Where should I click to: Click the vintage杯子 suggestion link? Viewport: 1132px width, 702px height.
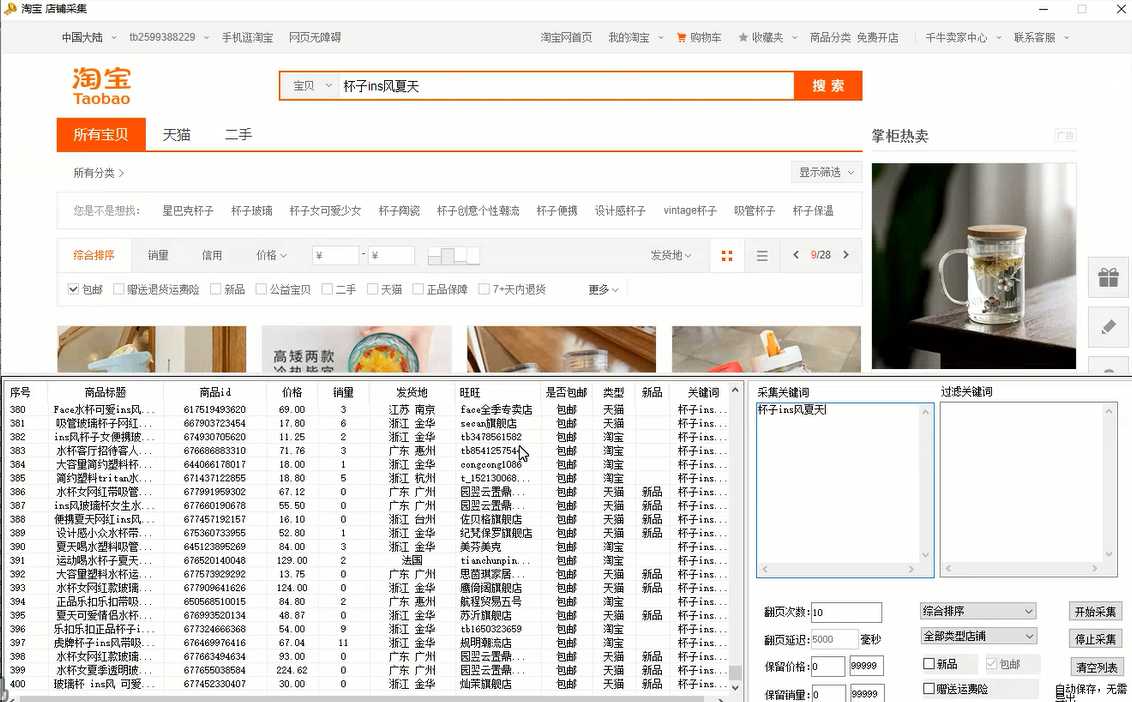(689, 210)
